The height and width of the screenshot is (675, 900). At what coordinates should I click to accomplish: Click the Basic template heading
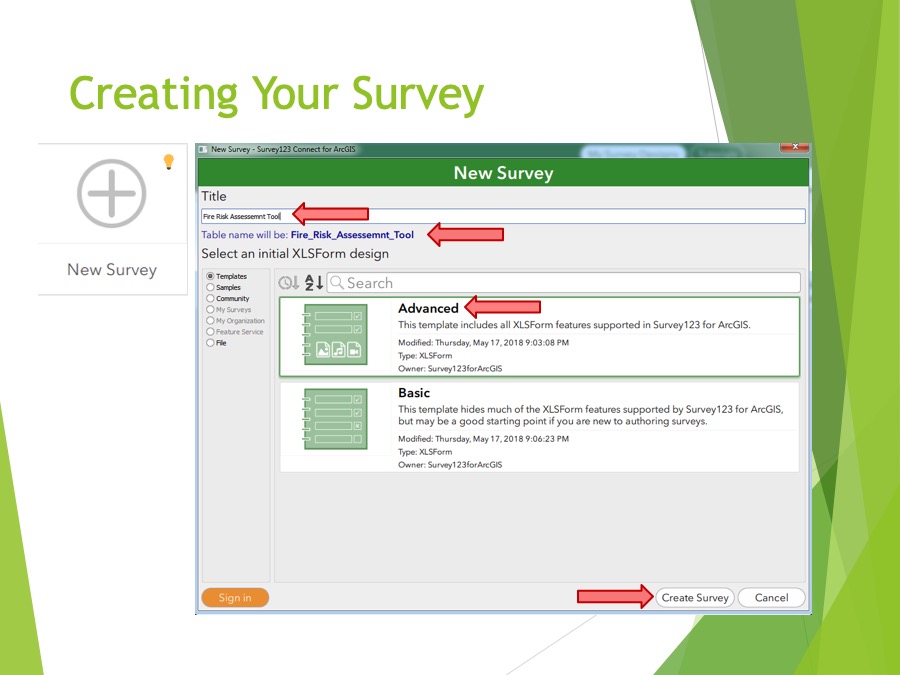click(x=414, y=393)
